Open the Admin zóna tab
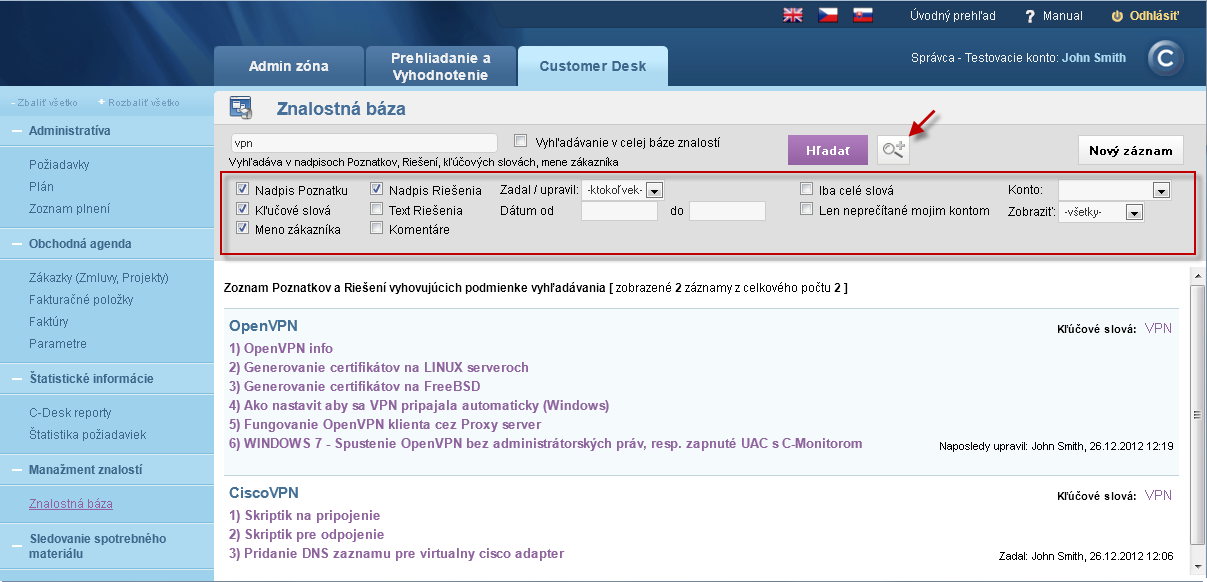The height and width of the screenshot is (582, 1207). tap(288, 66)
